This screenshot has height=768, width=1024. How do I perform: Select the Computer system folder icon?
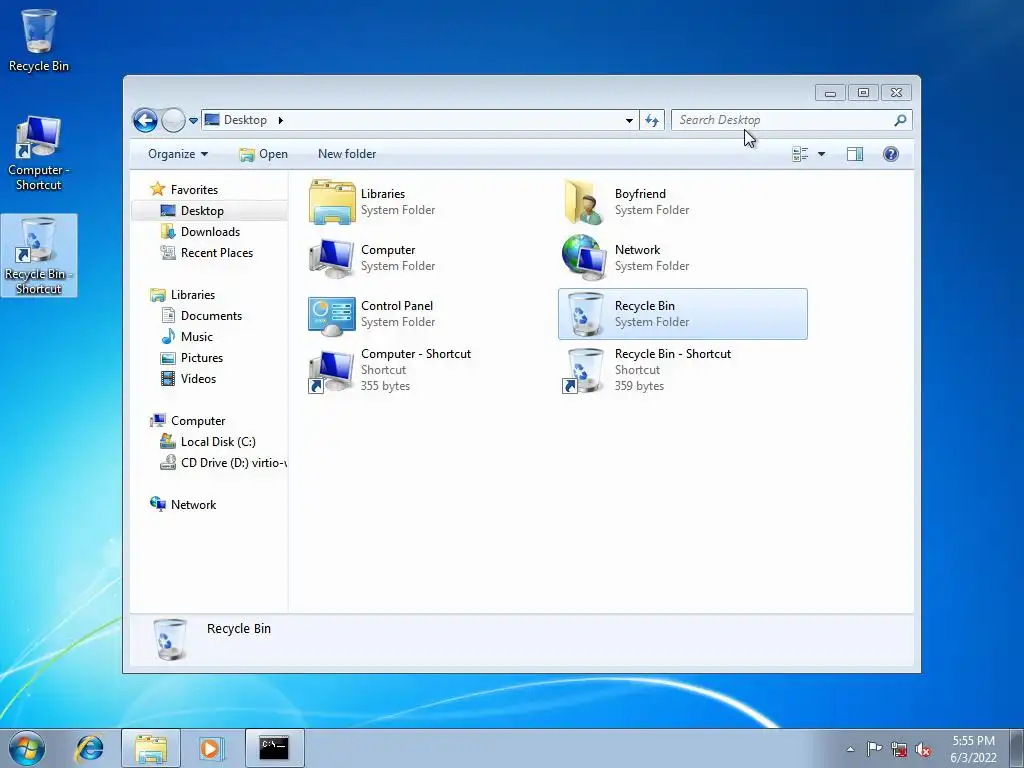[332, 258]
